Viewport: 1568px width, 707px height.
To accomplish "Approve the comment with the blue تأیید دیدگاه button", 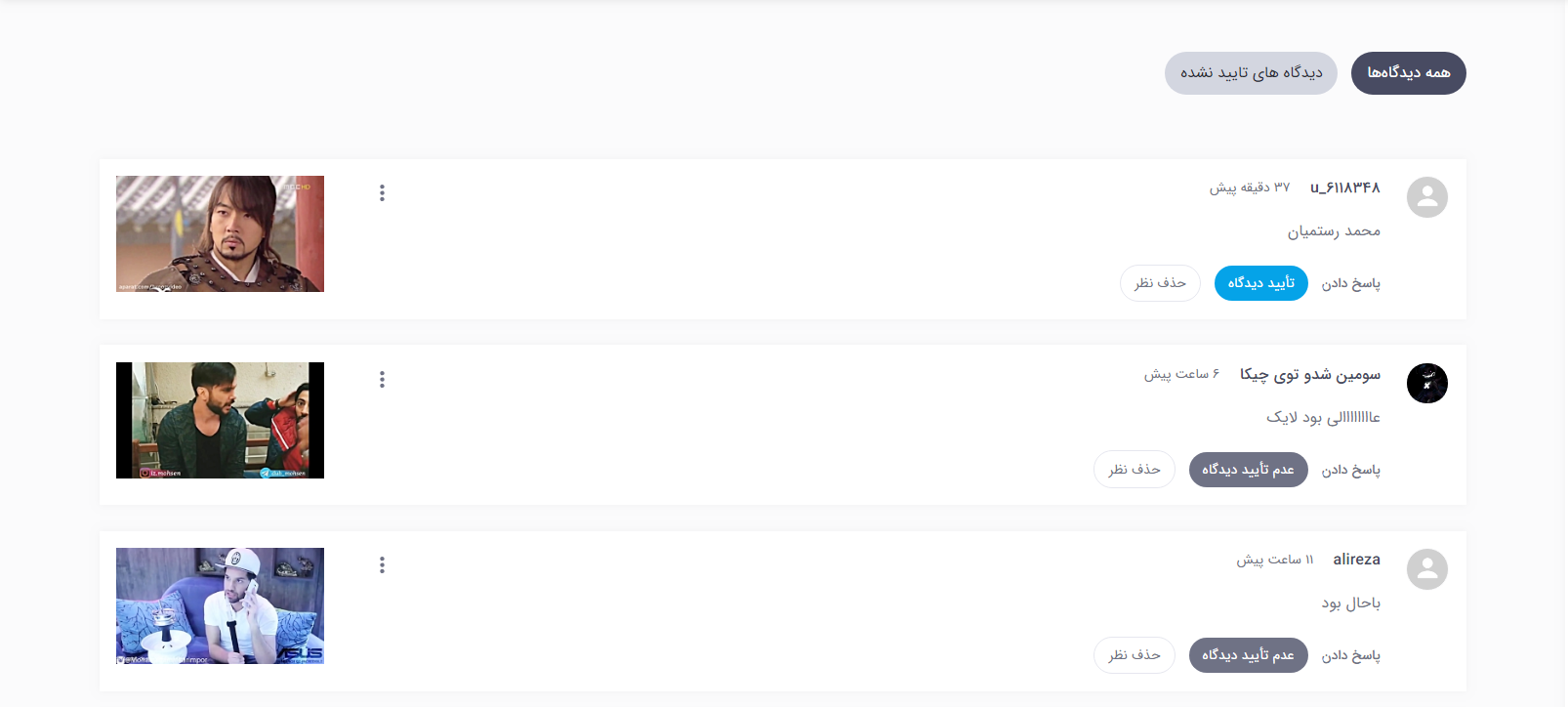I will (x=1260, y=283).
